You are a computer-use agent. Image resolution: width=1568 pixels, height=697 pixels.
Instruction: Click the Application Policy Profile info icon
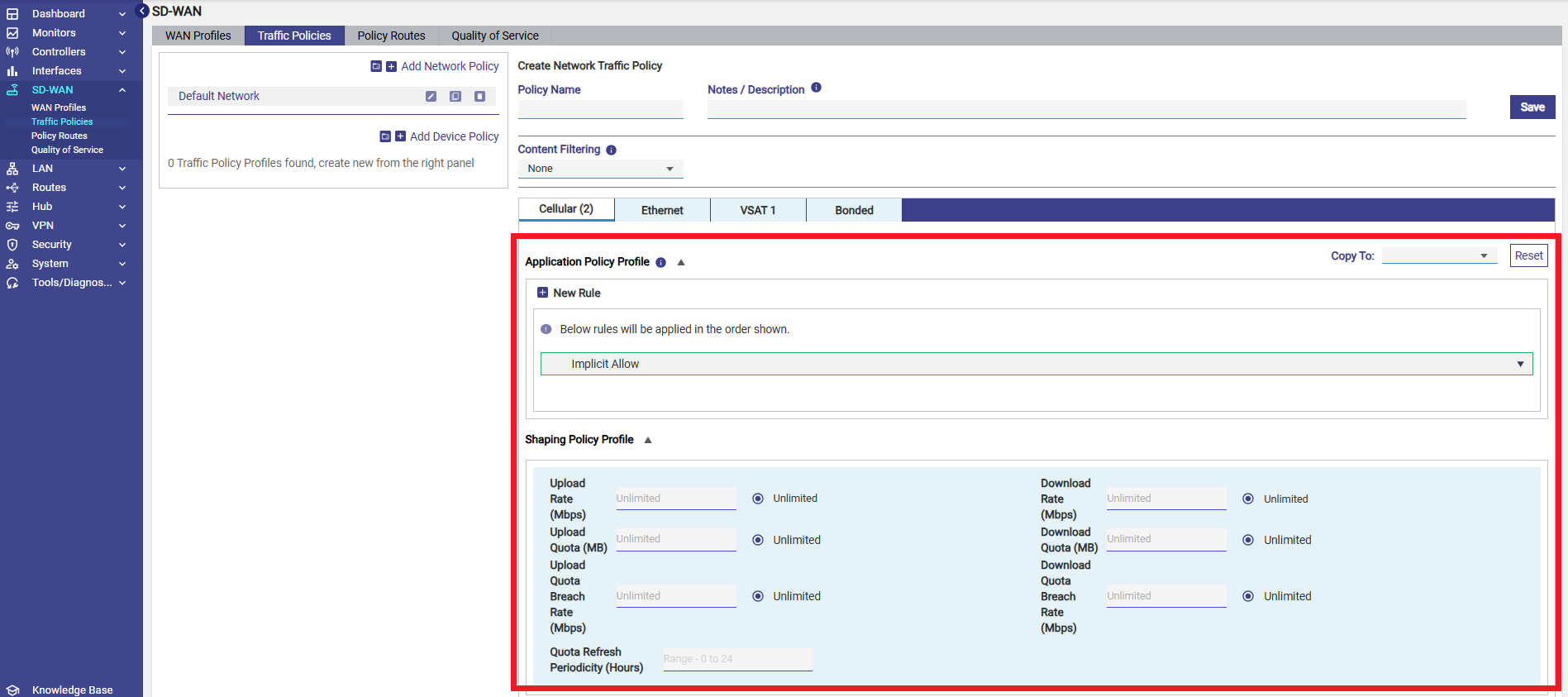click(x=660, y=263)
